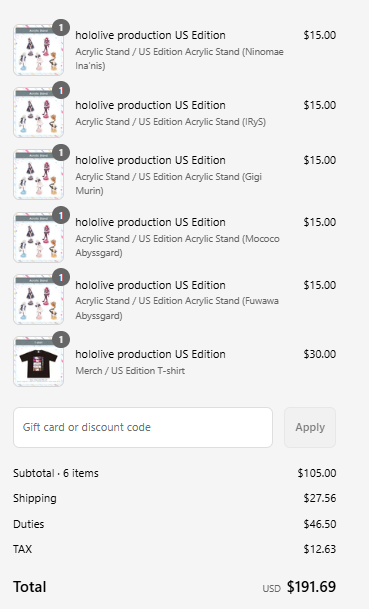369x609 pixels.
Task: Focus the Gift card or discount code field
Action: (x=143, y=427)
